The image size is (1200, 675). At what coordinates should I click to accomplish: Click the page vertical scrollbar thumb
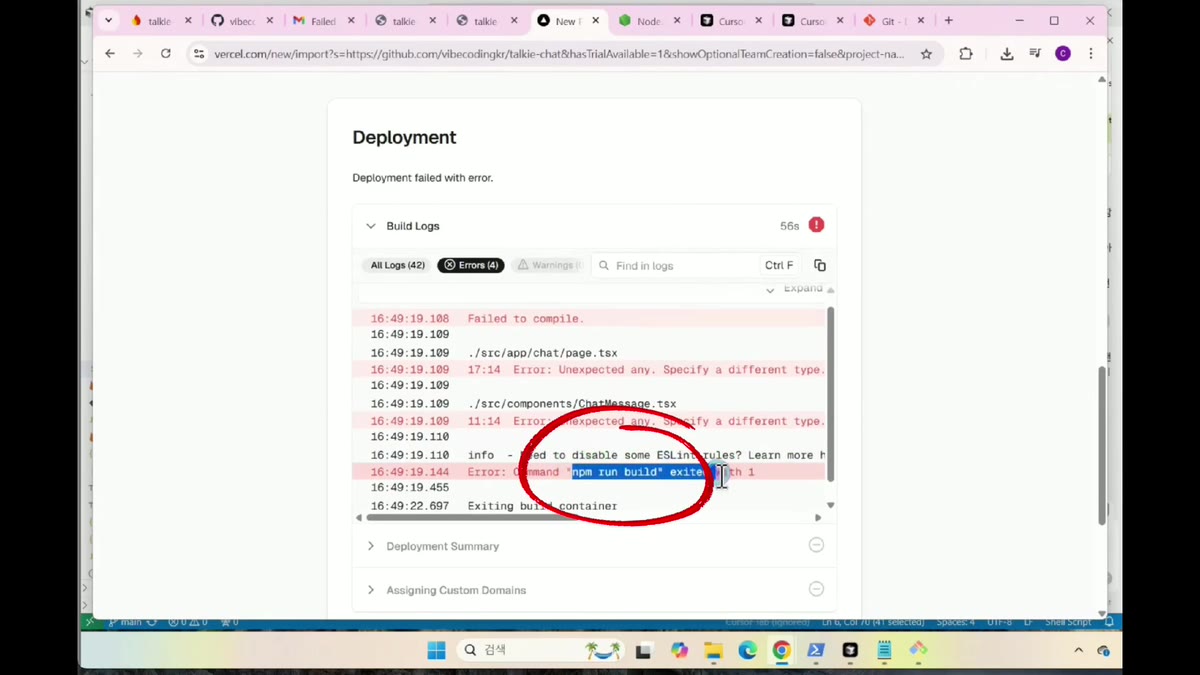pos(1103,445)
